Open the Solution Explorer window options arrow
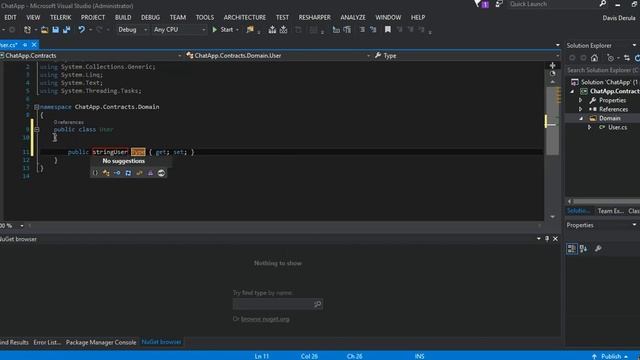The image size is (640, 360). pos(634,45)
